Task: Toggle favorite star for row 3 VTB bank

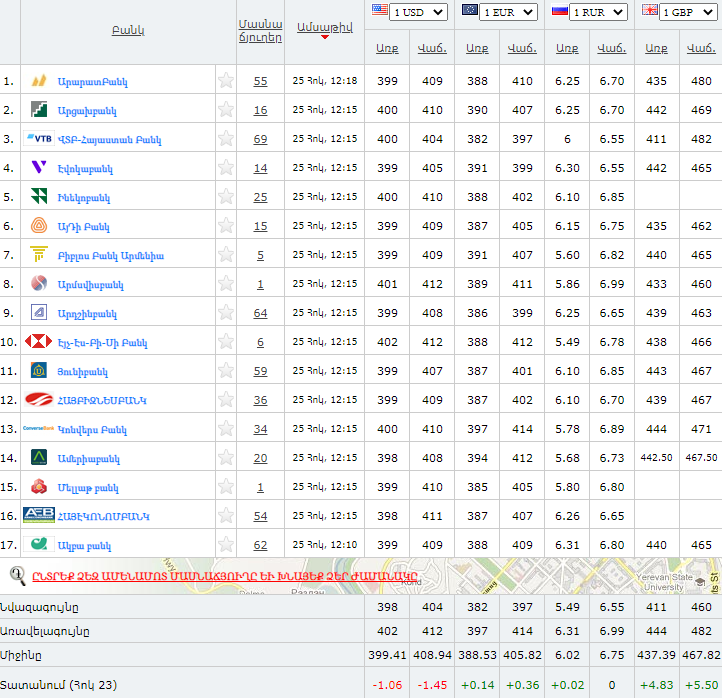Action: click(x=226, y=139)
